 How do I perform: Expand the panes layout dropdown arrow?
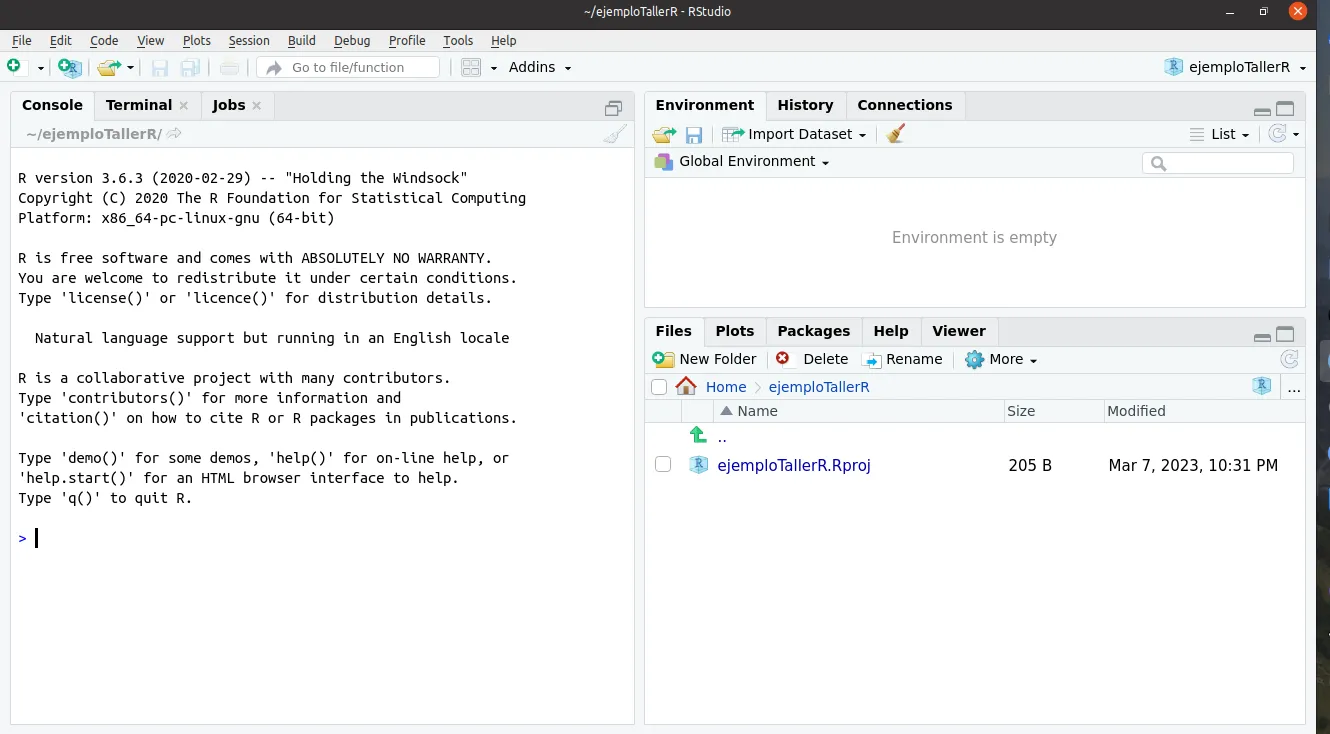tap(494, 68)
